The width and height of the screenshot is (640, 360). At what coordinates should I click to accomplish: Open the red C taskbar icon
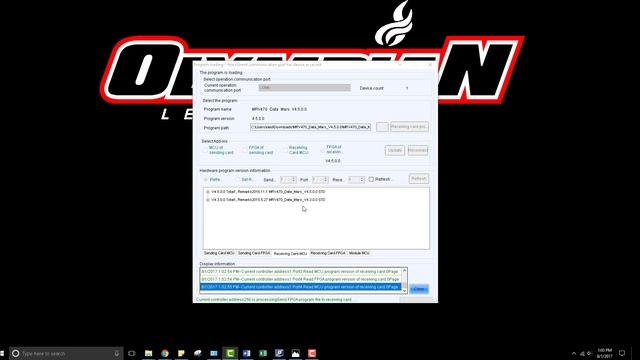click(312, 353)
